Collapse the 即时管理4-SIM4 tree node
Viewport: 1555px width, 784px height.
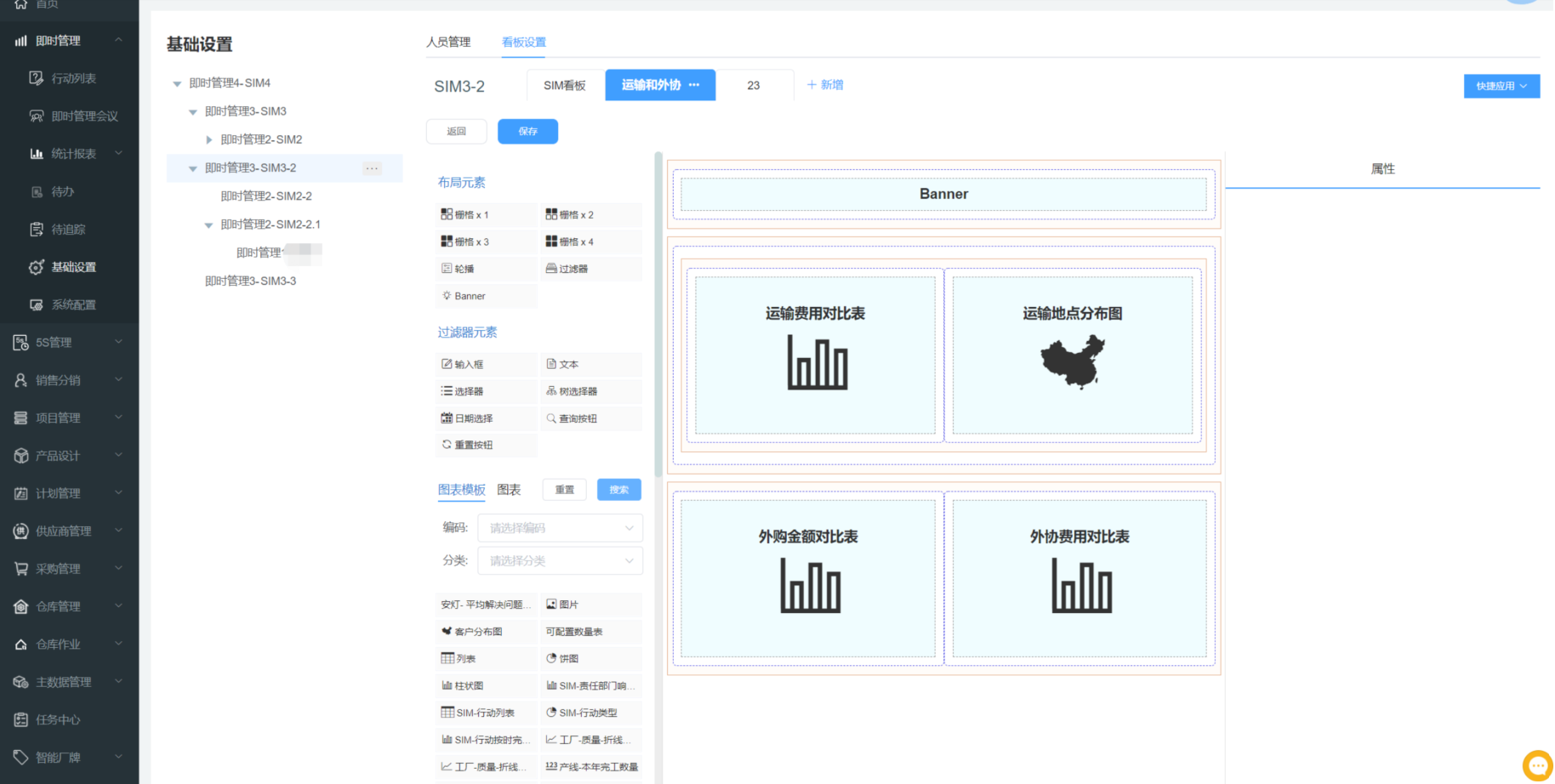[x=177, y=83]
